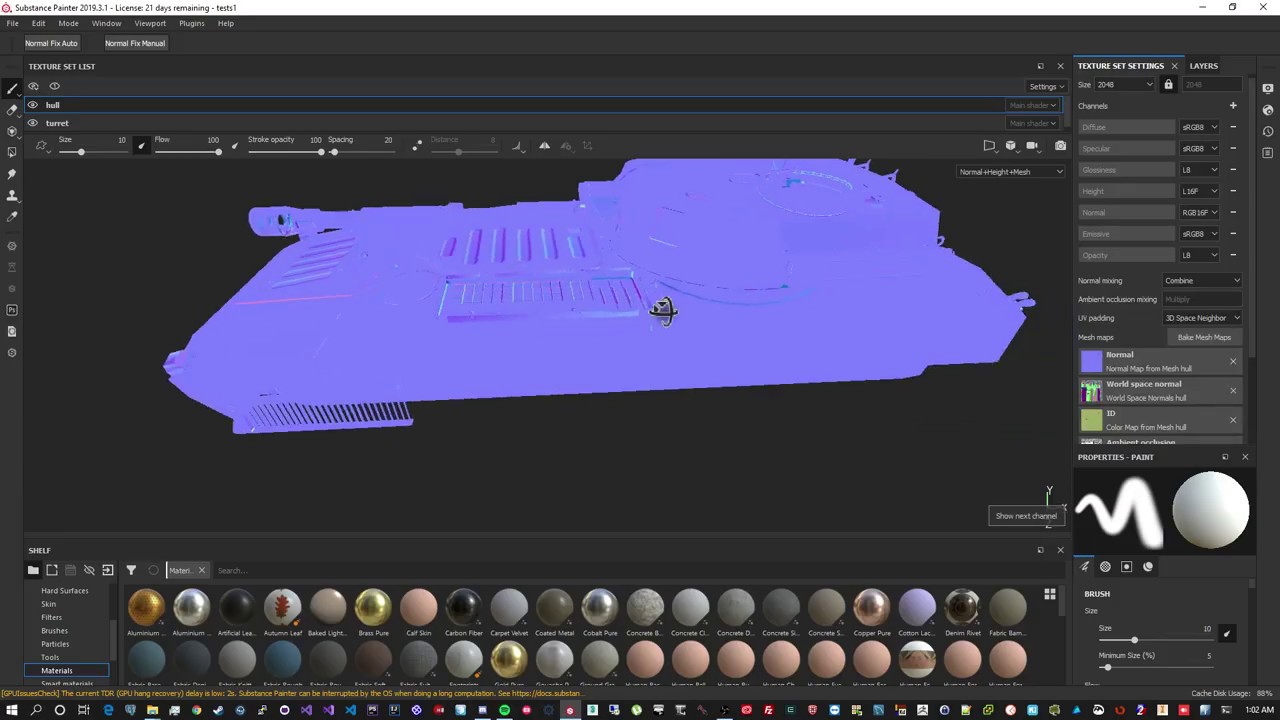Remove the Specular channel with minus button
This screenshot has width=1280, height=720.
click(1233, 148)
